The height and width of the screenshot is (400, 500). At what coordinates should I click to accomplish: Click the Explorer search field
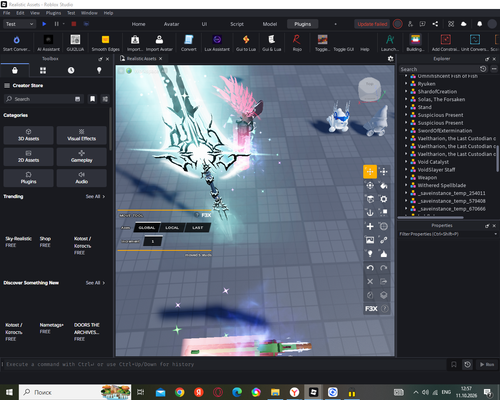(439, 69)
